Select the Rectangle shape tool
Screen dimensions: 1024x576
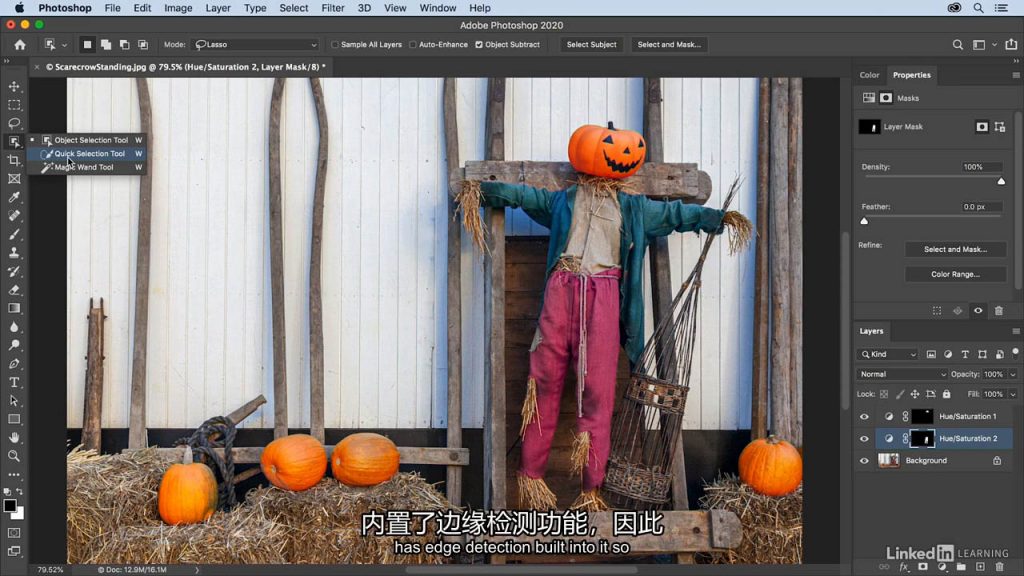pos(14,419)
